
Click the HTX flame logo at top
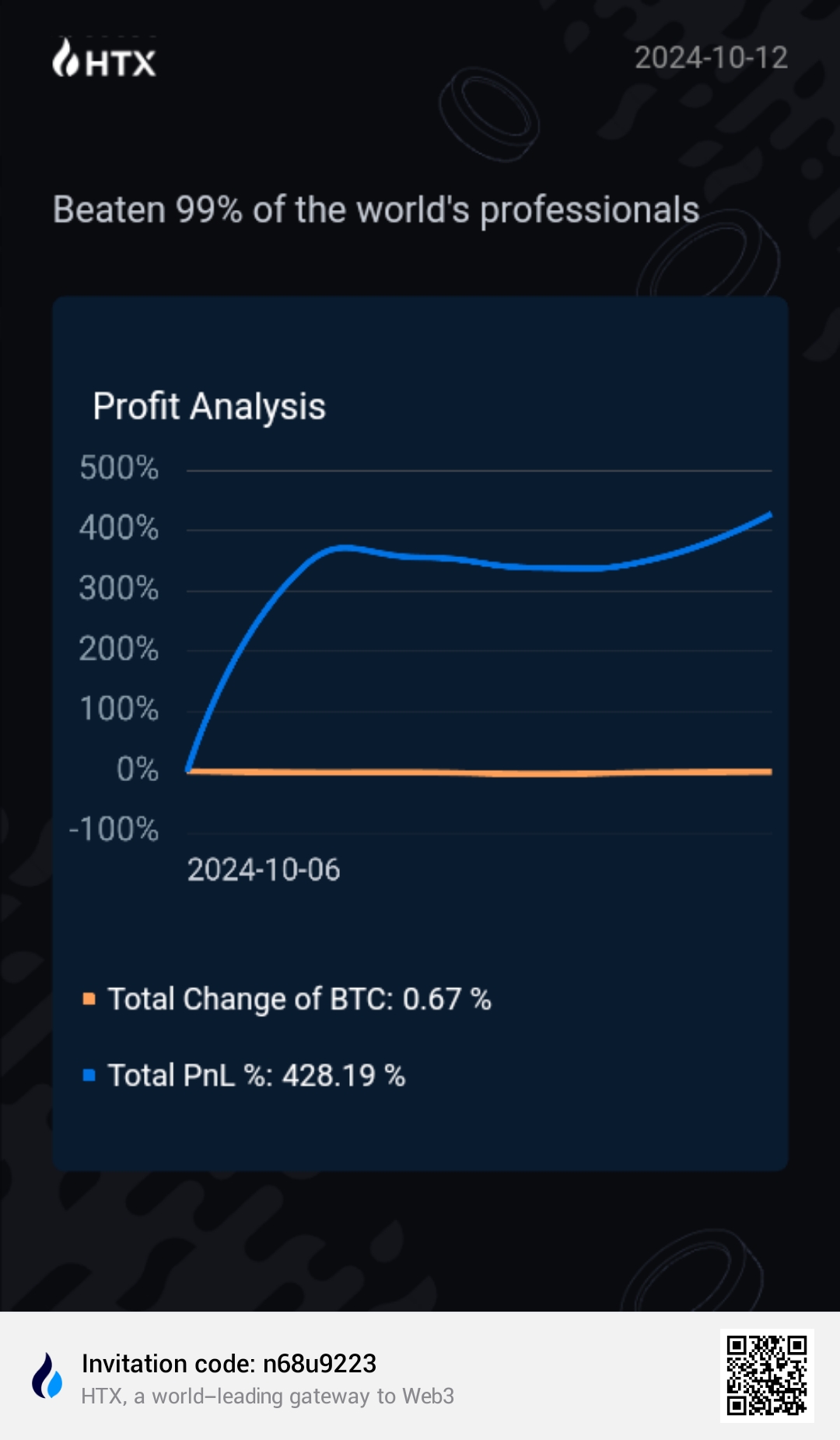[104, 58]
